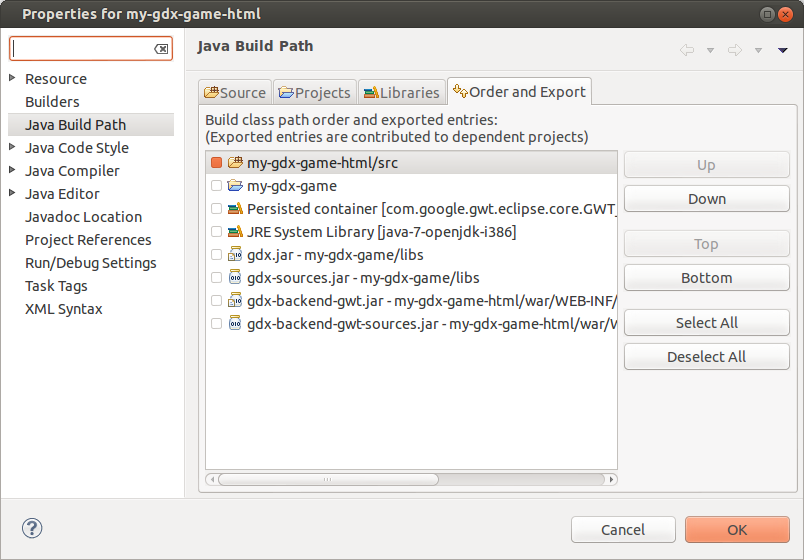
Task: Select the Persisted container entry text
Action: [432, 209]
